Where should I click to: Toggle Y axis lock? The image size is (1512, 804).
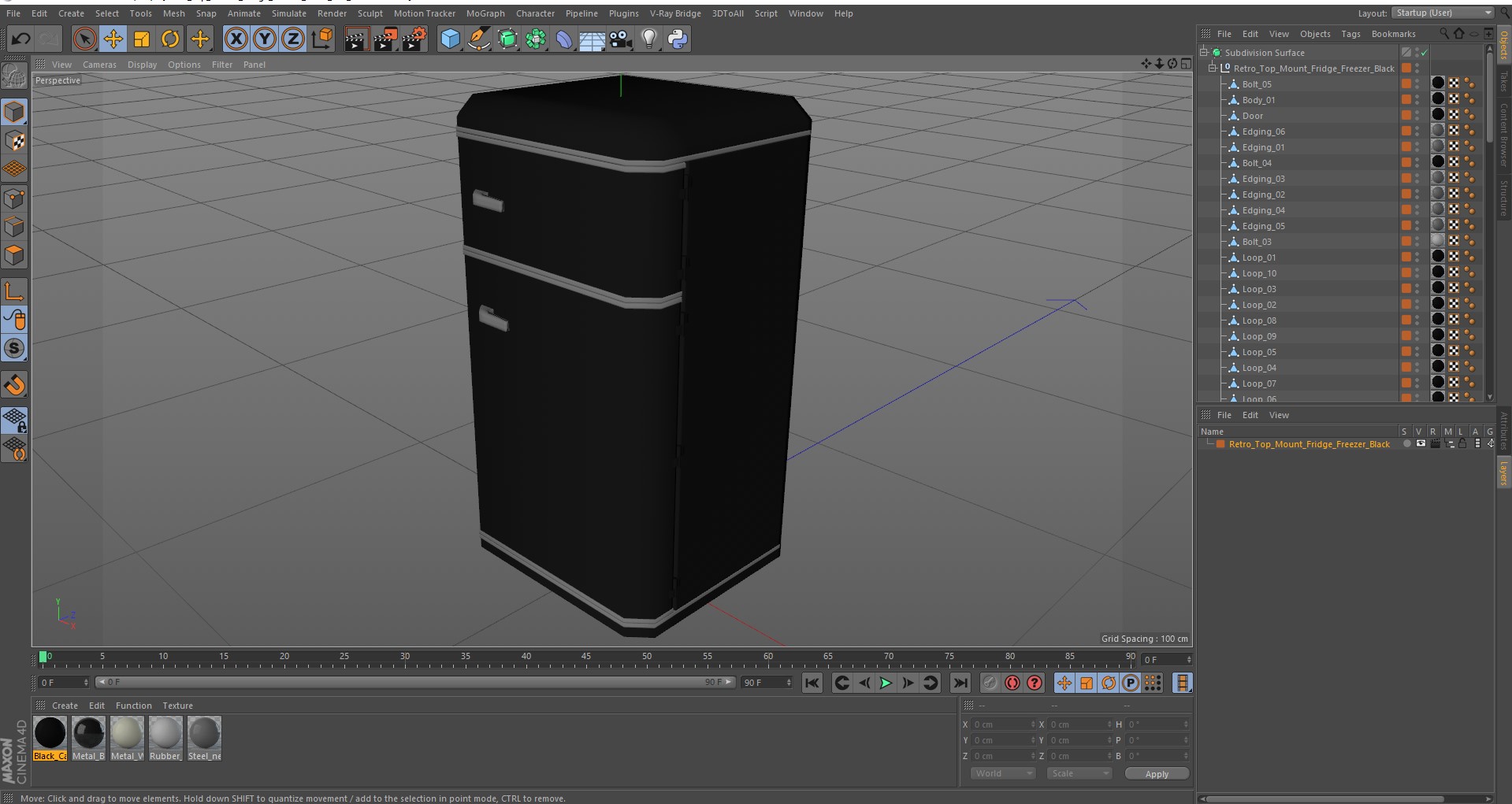tap(265, 39)
